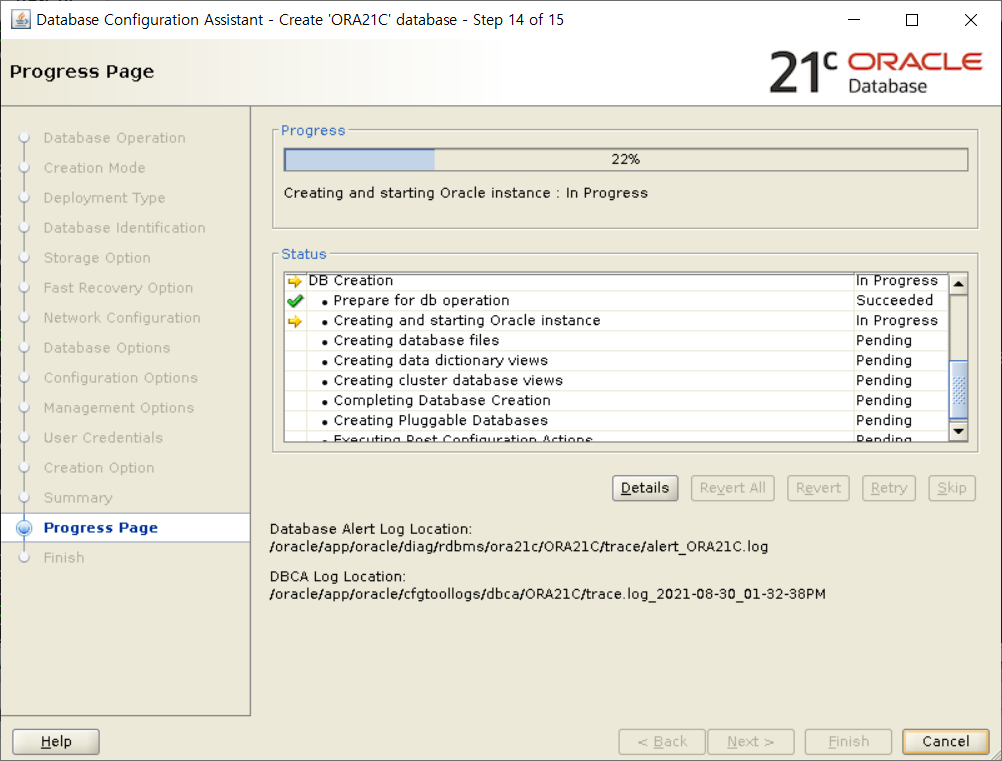The width and height of the screenshot is (1002, 761).
Task: Click the green checkmark next to Prepare for db operation
Action: pyautogui.click(x=295, y=301)
